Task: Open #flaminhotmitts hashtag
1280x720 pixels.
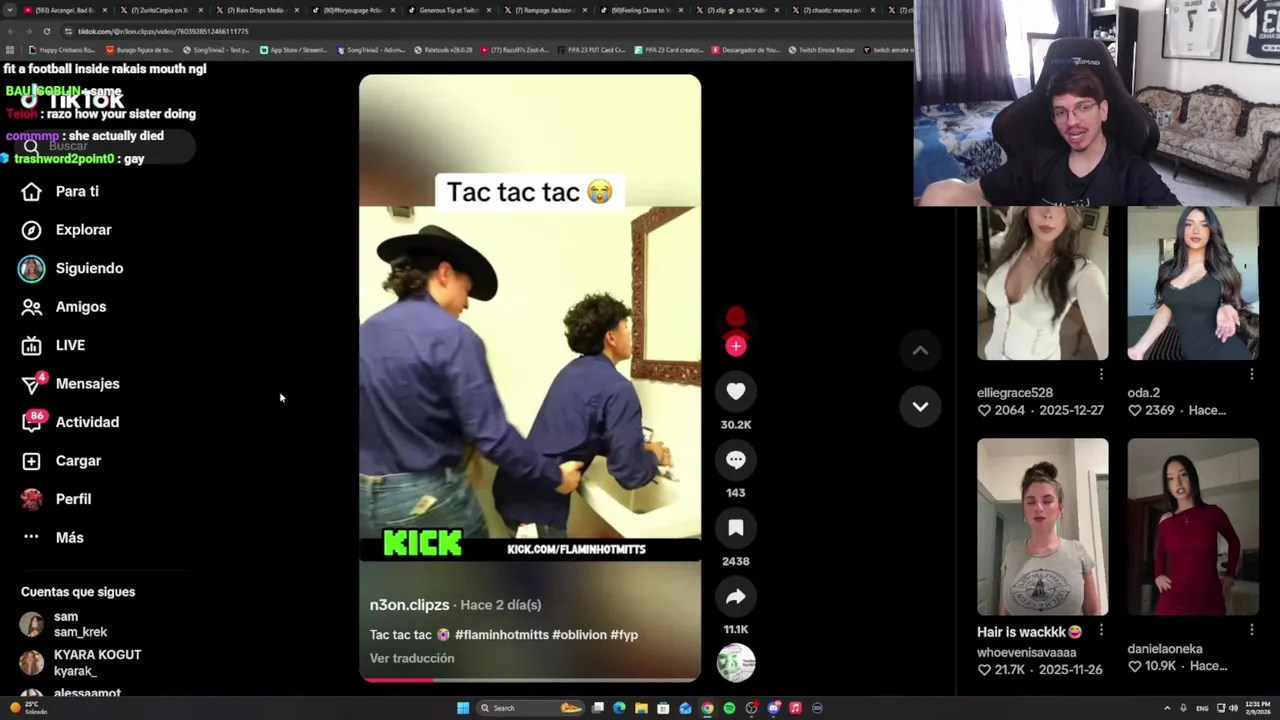Action: point(501,635)
